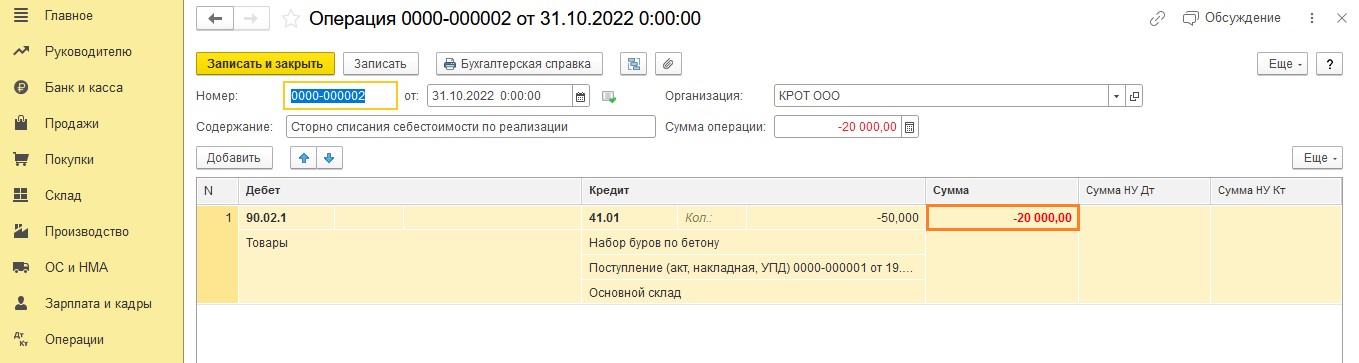Move row up with arrow

(304, 157)
